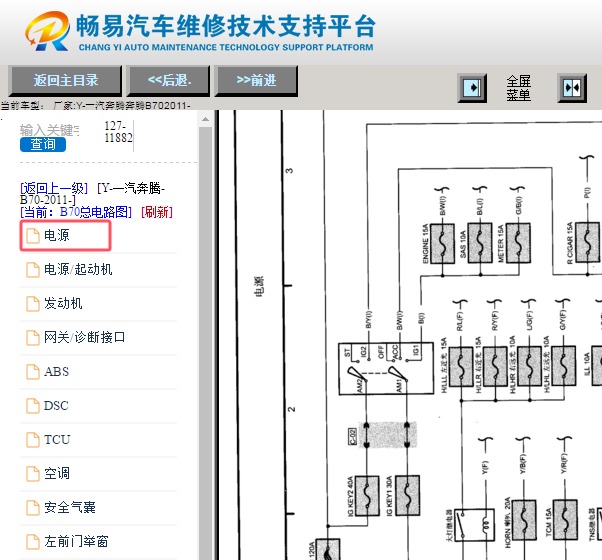
Task: Open the Y-一汽奔腾-B70-2011- breadcrumb link
Action: pos(93,194)
